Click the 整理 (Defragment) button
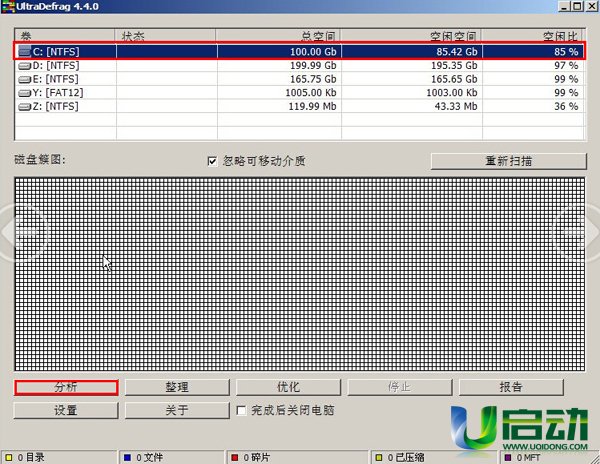This screenshot has width=600, height=464. click(177, 387)
